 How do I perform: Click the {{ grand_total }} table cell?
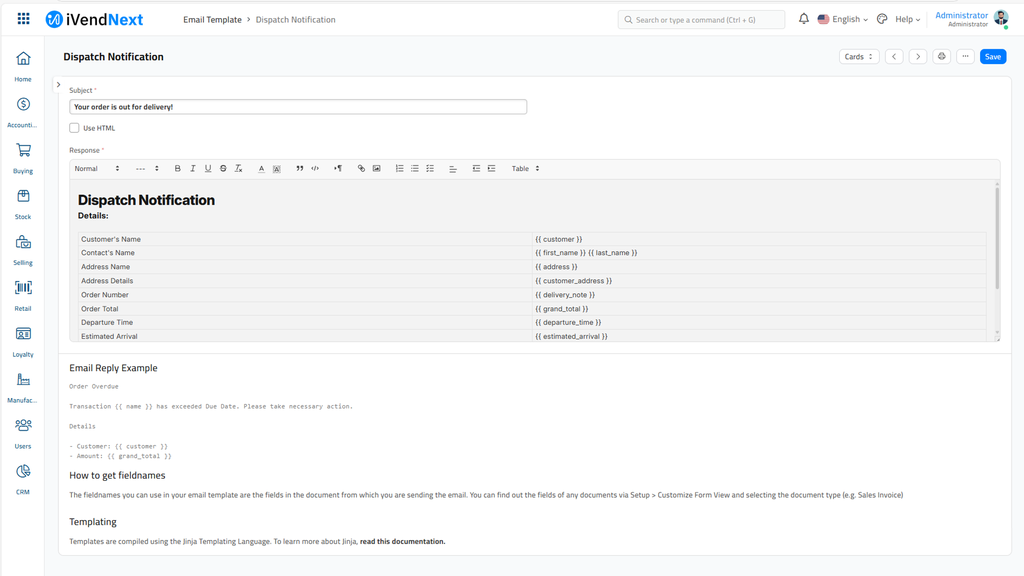click(759, 309)
